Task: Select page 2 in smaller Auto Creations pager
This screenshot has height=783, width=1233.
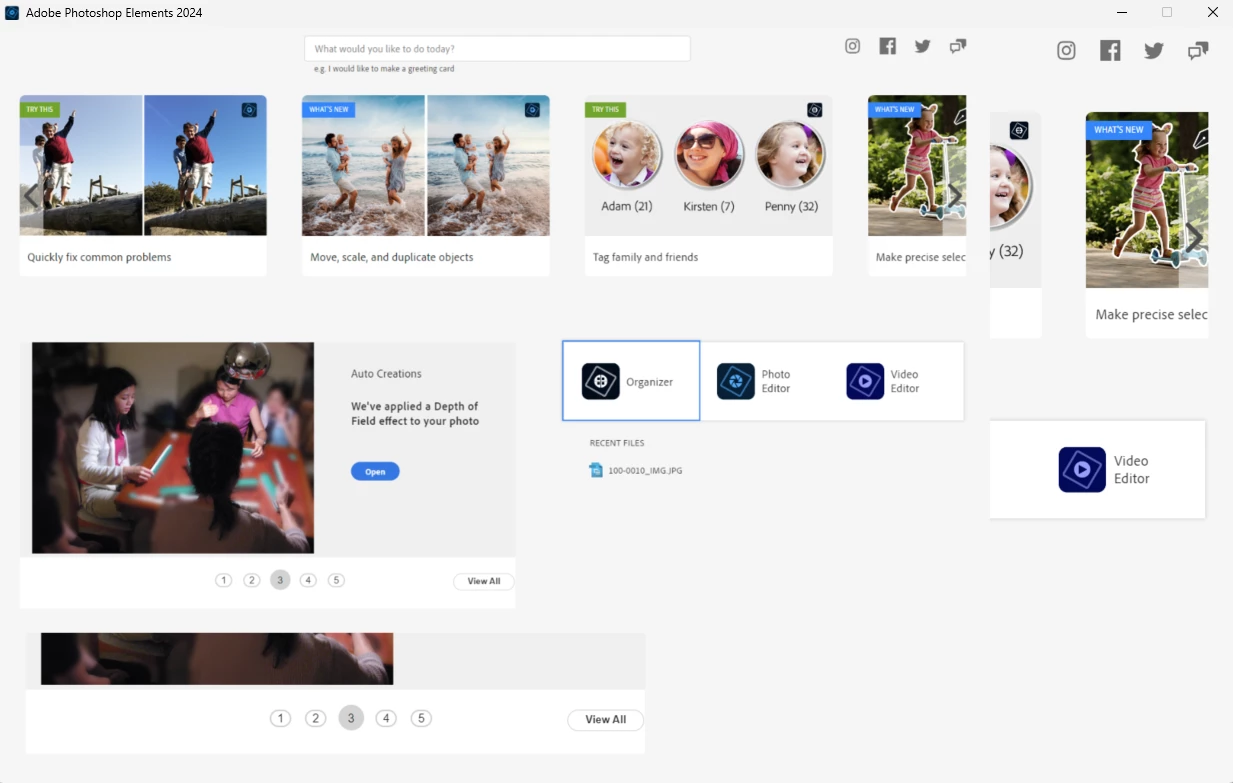Action: (252, 580)
